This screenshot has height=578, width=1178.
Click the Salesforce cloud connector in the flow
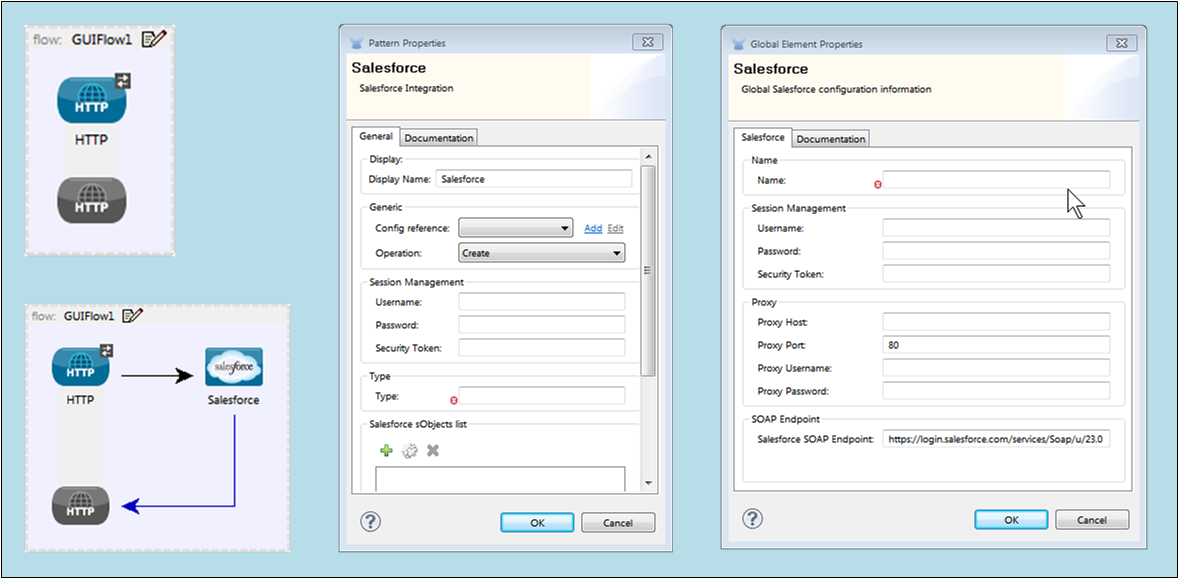pyautogui.click(x=233, y=366)
